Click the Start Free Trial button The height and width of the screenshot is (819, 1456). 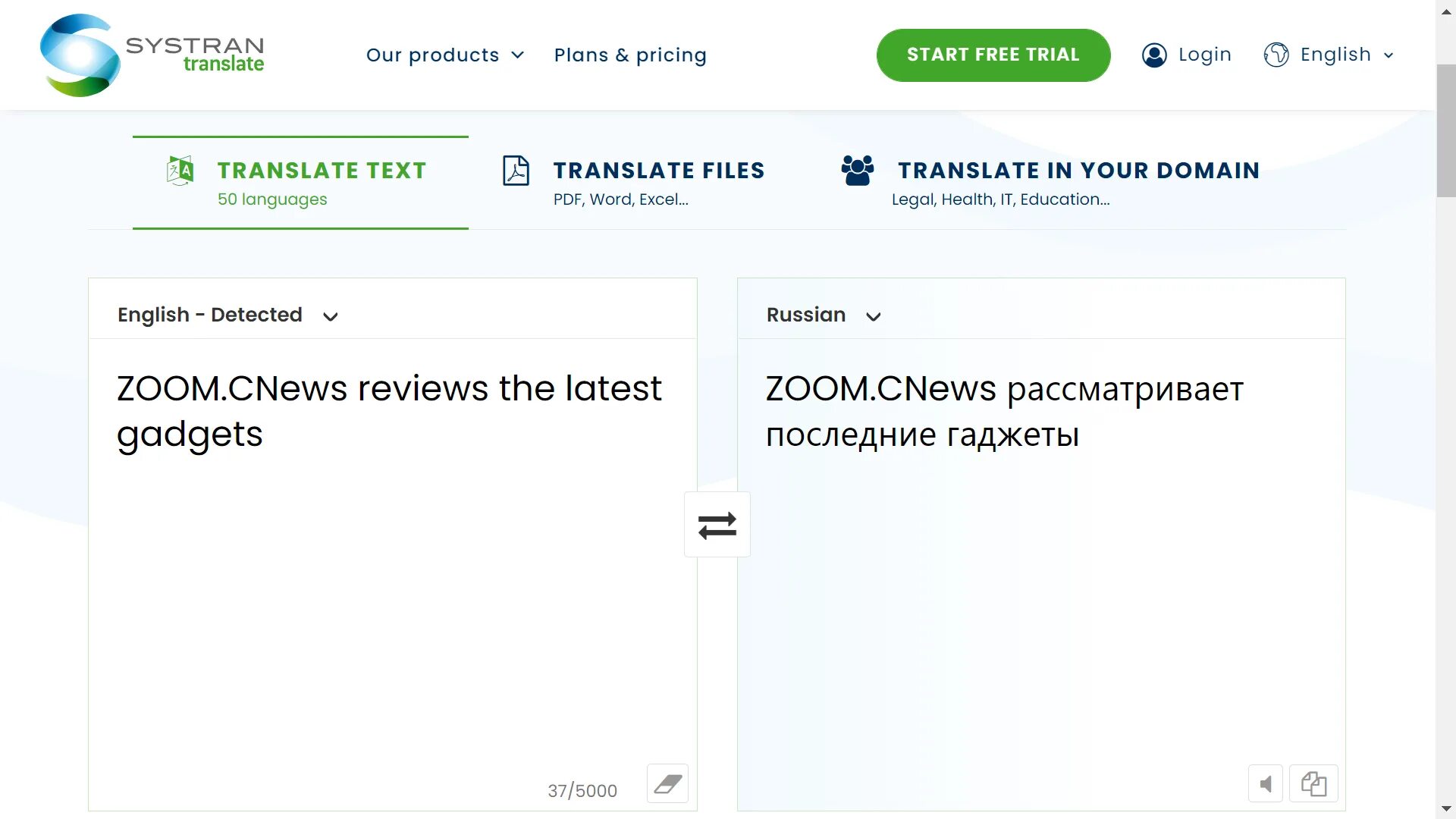993,55
